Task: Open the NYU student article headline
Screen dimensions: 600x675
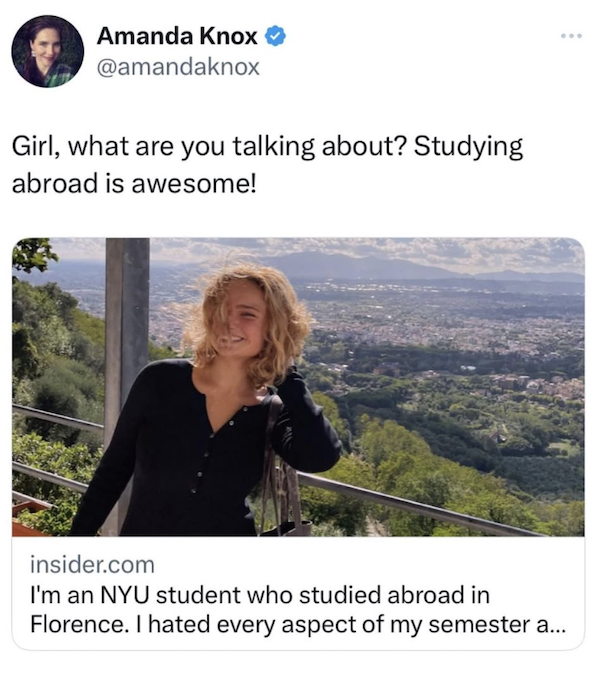Action: [x=260, y=595]
